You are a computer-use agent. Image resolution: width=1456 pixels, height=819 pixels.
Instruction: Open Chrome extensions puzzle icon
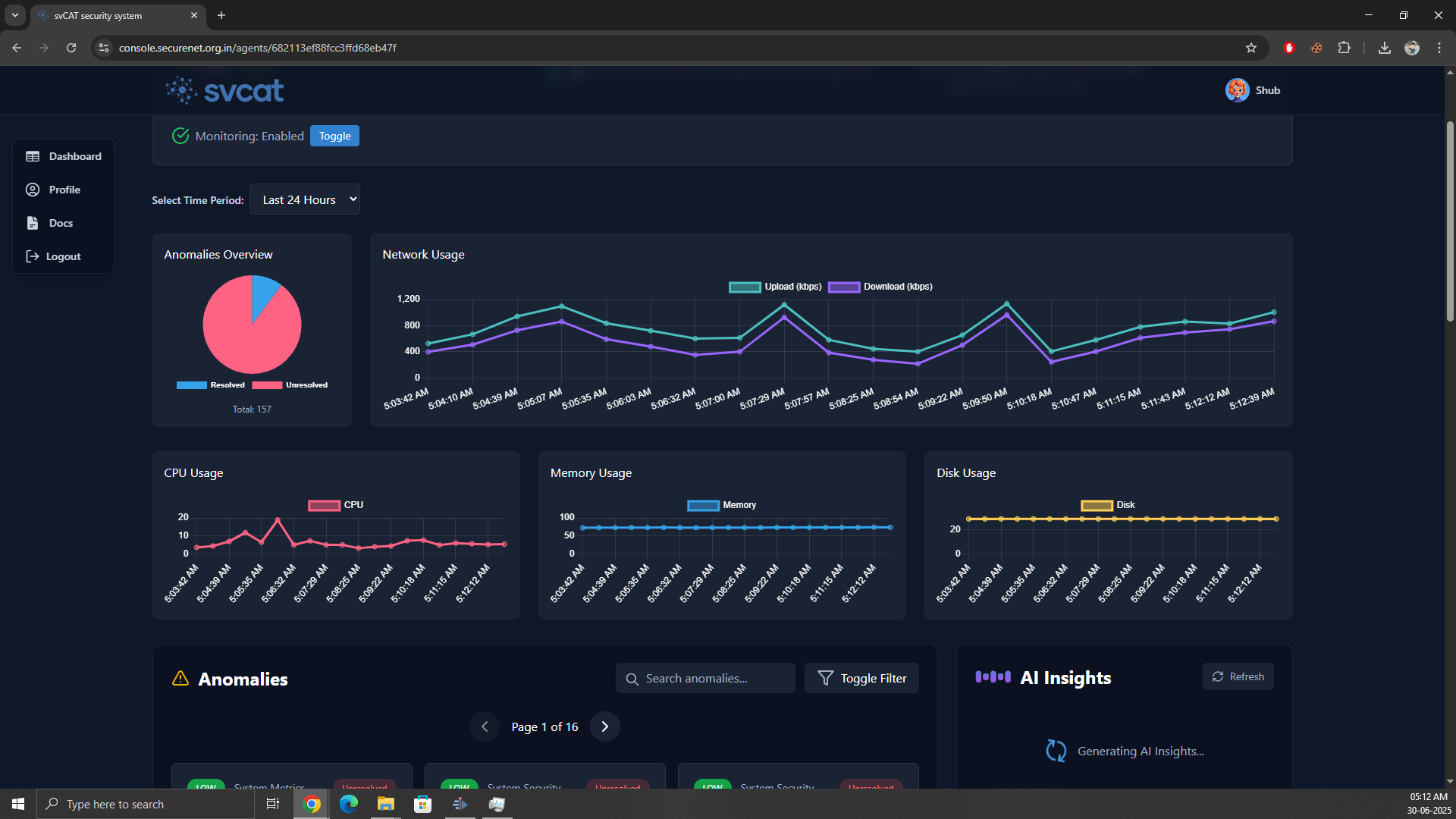tap(1344, 48)
